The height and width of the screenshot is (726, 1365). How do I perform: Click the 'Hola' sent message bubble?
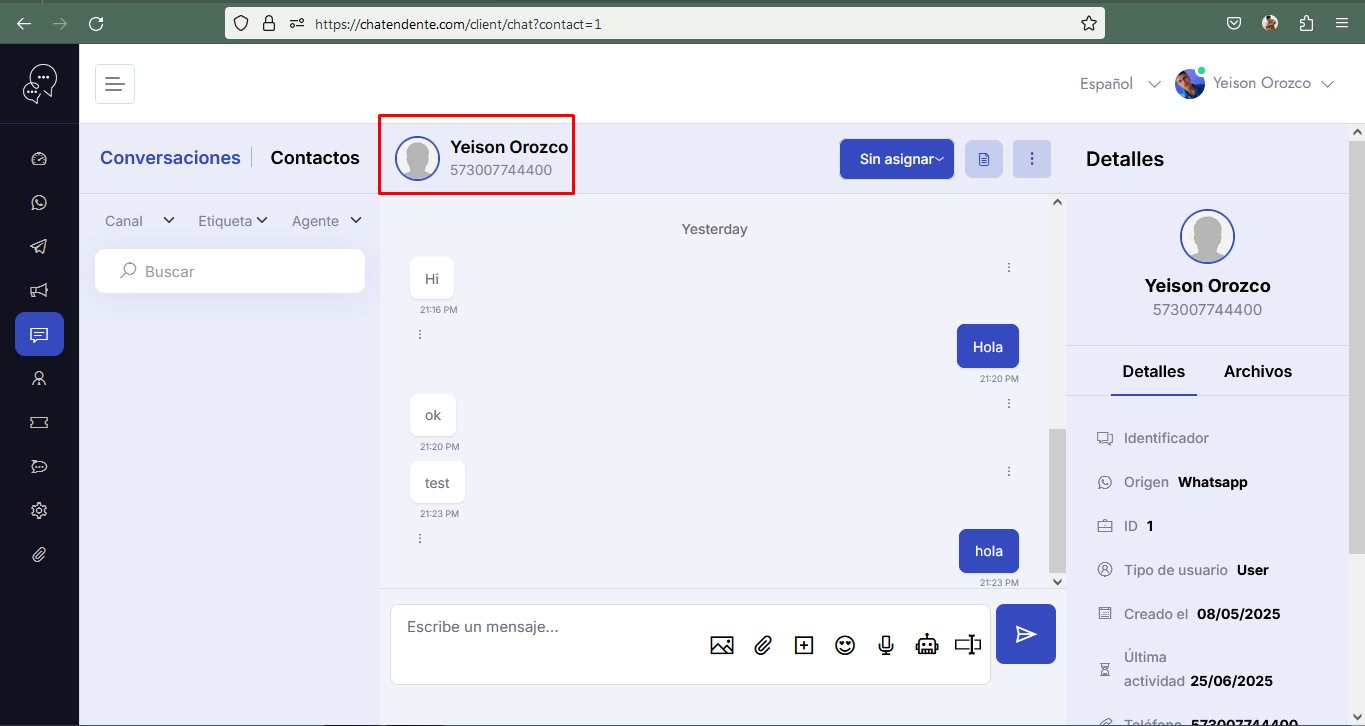(988, 347)
